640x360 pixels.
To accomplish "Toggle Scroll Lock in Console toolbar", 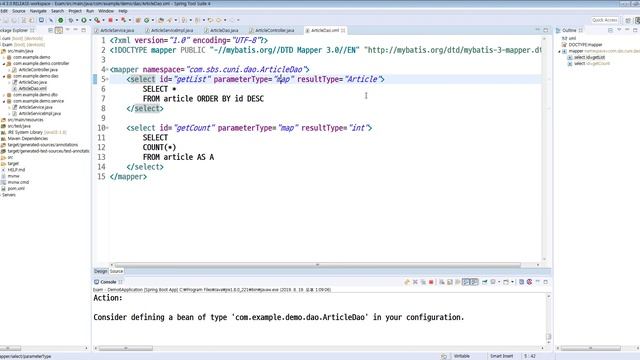I will click(450, 282).
